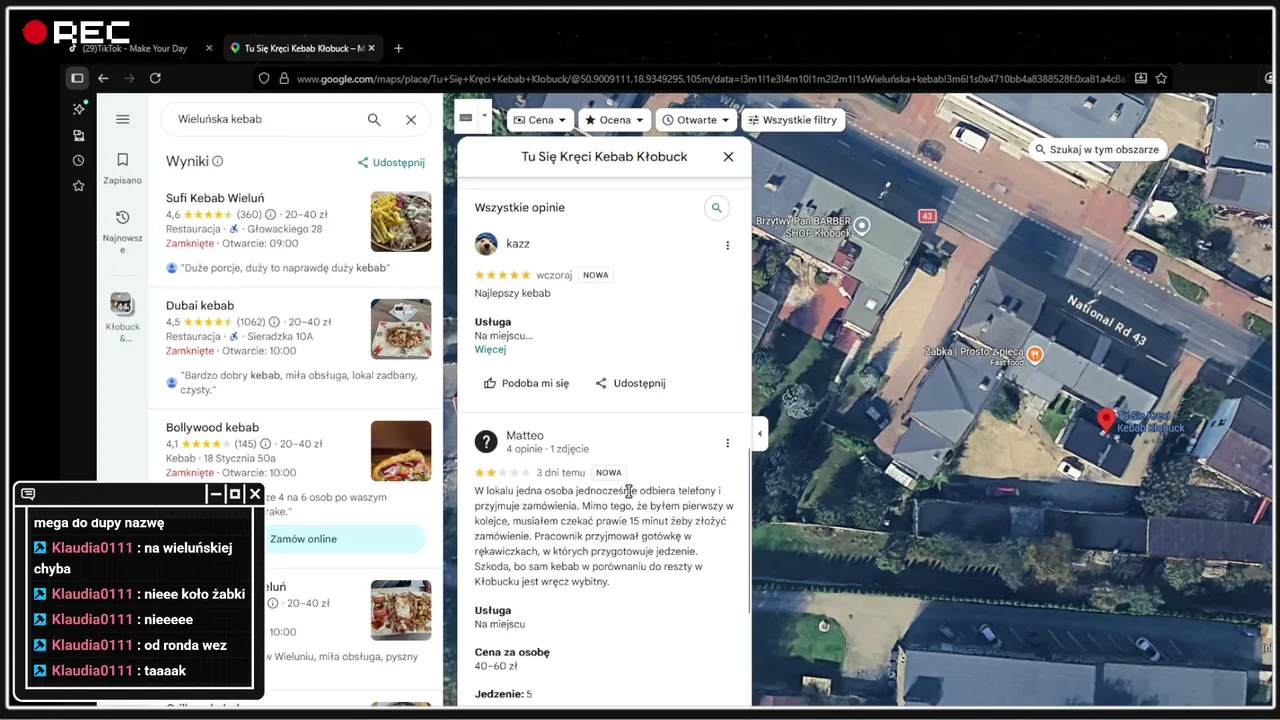Viewport: 1280px width, 720px height.
Task: Open Wszystkie filtry all filters
Action: [x=792, y=120]
